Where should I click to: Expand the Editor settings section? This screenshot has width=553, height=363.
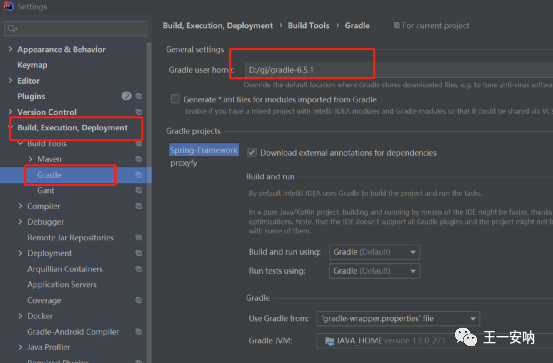[x=10, y=80]
